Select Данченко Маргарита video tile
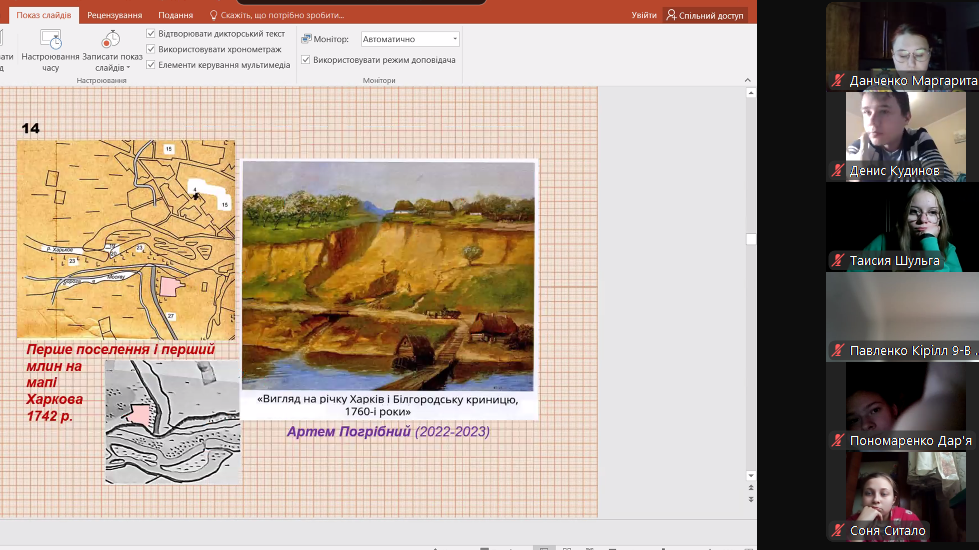The width and height of the screenshot is (979, 550). [x=902, y=46]
